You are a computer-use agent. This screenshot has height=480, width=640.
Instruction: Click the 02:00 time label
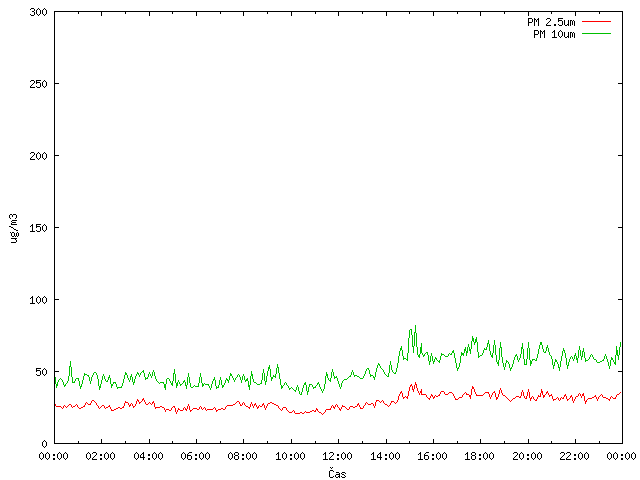click(x=100, y=456)
